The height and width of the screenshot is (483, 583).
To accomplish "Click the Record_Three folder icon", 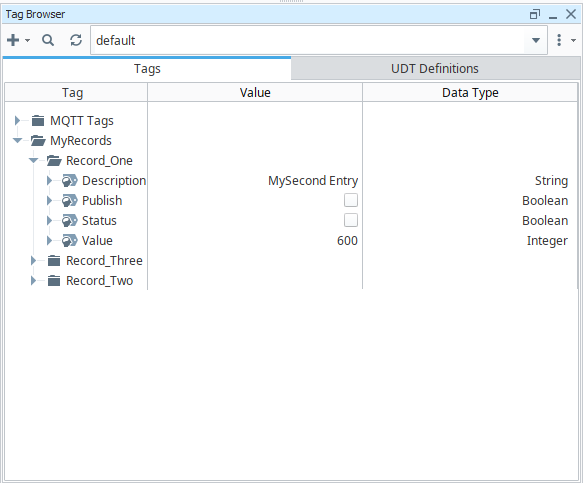I will (54, 261).
